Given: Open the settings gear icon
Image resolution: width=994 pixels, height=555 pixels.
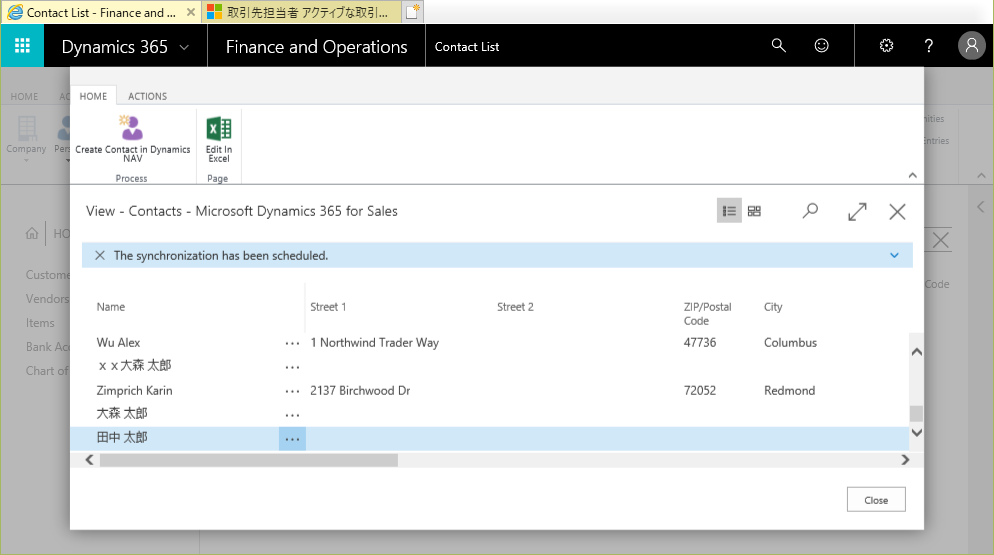Looking at the screenshot, I should (885, 46).
